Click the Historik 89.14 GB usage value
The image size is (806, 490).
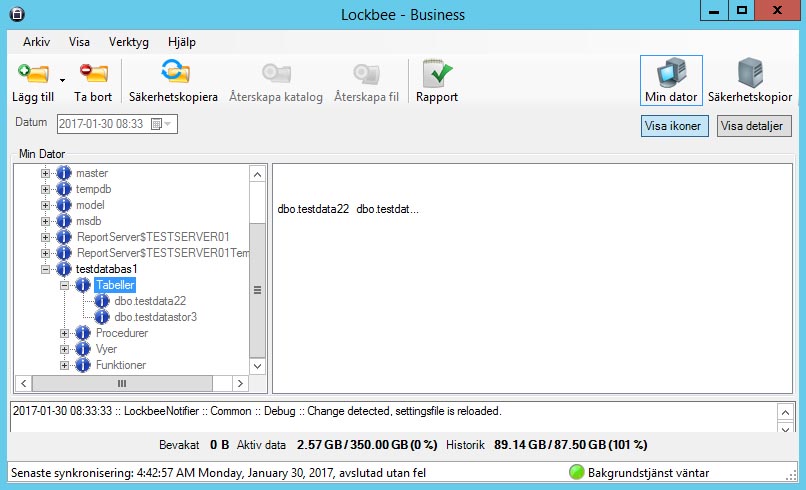571,445
